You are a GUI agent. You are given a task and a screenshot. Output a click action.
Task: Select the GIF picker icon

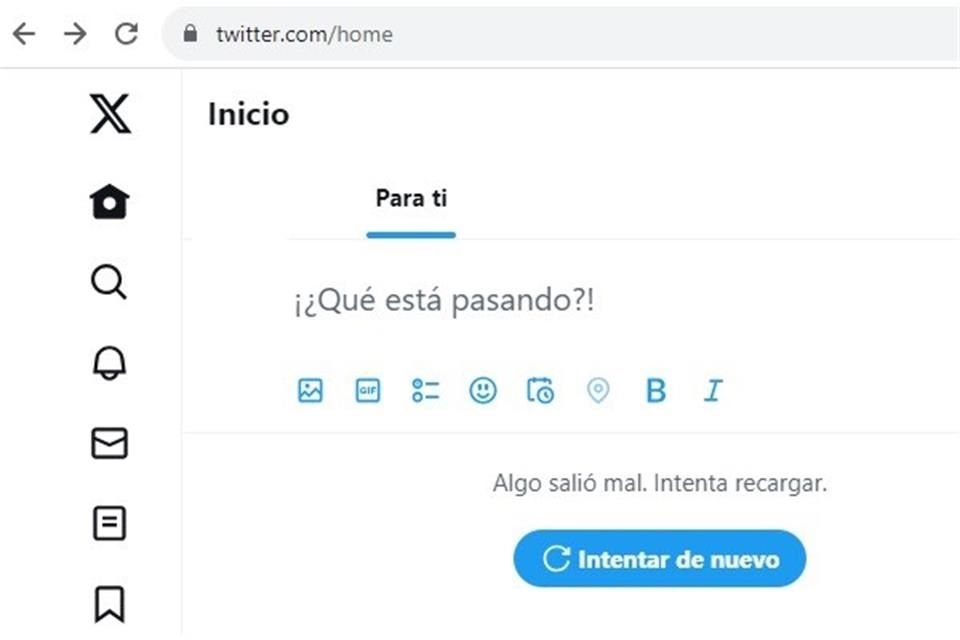point(368,391)
